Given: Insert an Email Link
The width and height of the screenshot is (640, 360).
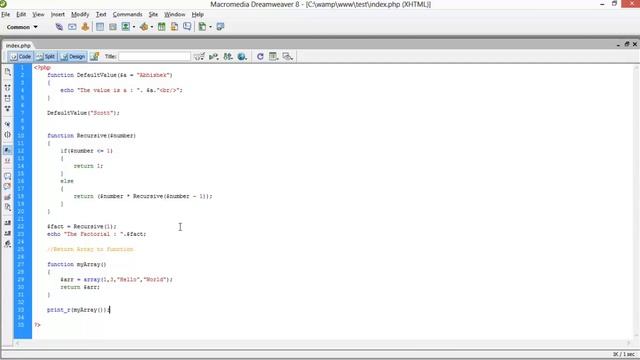Looking at the screenshot, I should click(72, 27).
